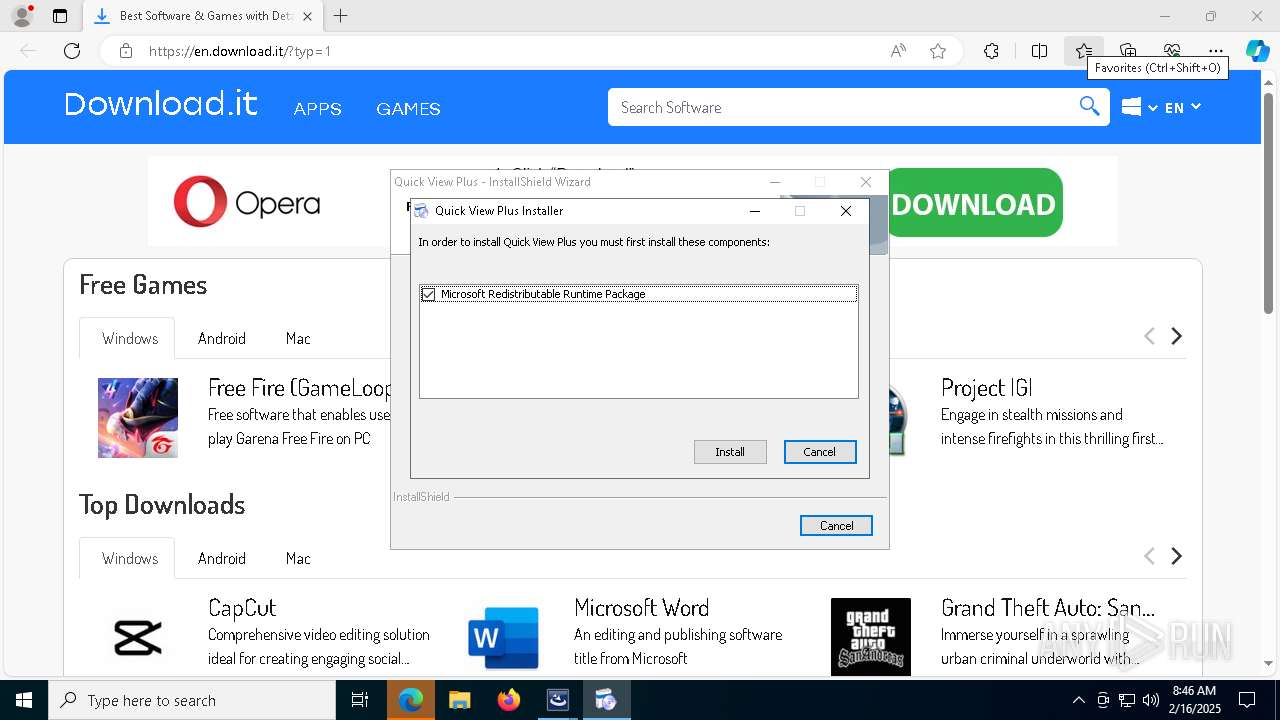Open the Extensions puzzle icon
Image resolution: width=1280 pixels, height=720 pixels.
coord(991,51)
